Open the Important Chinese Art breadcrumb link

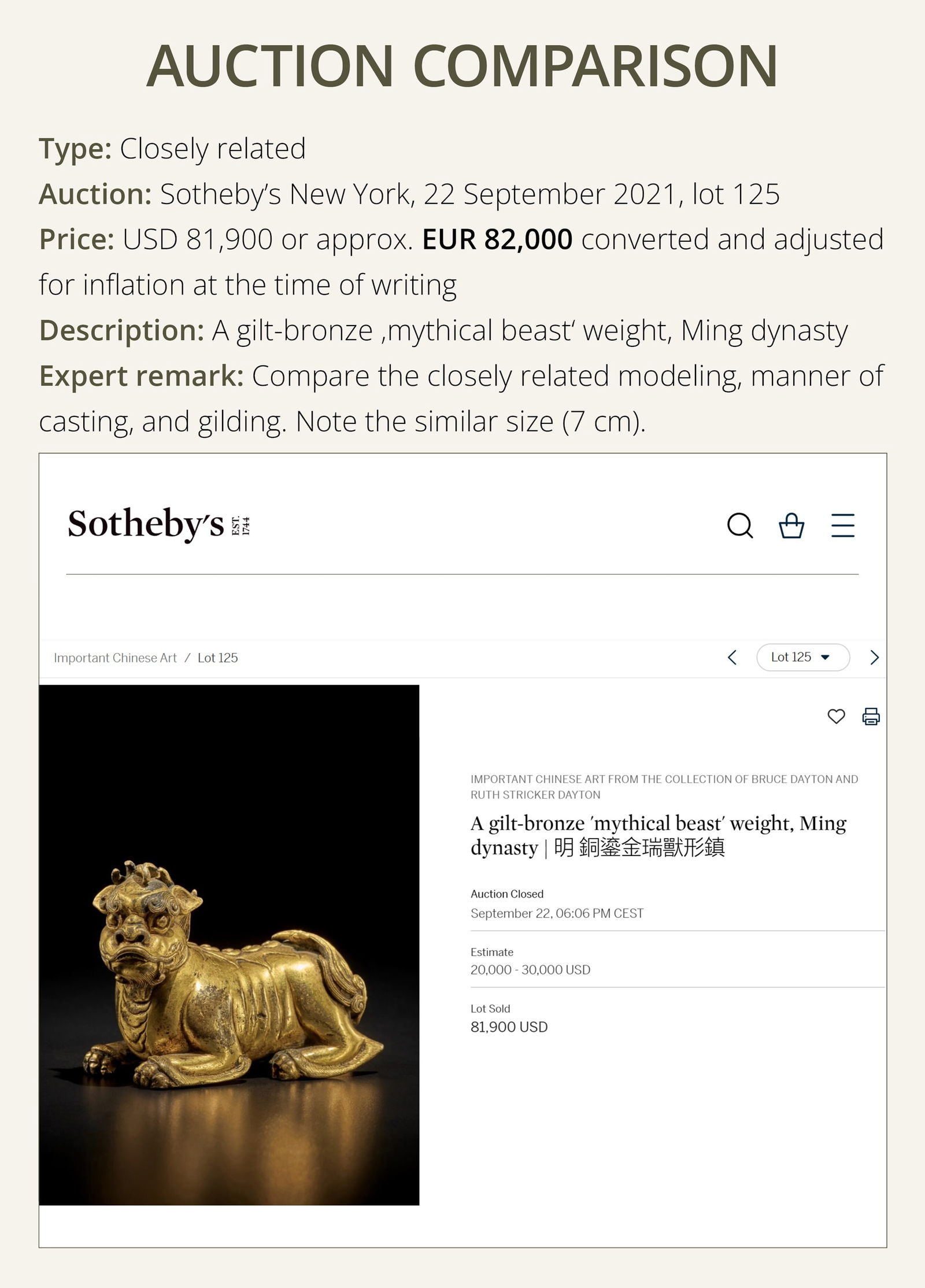[114, 658]
